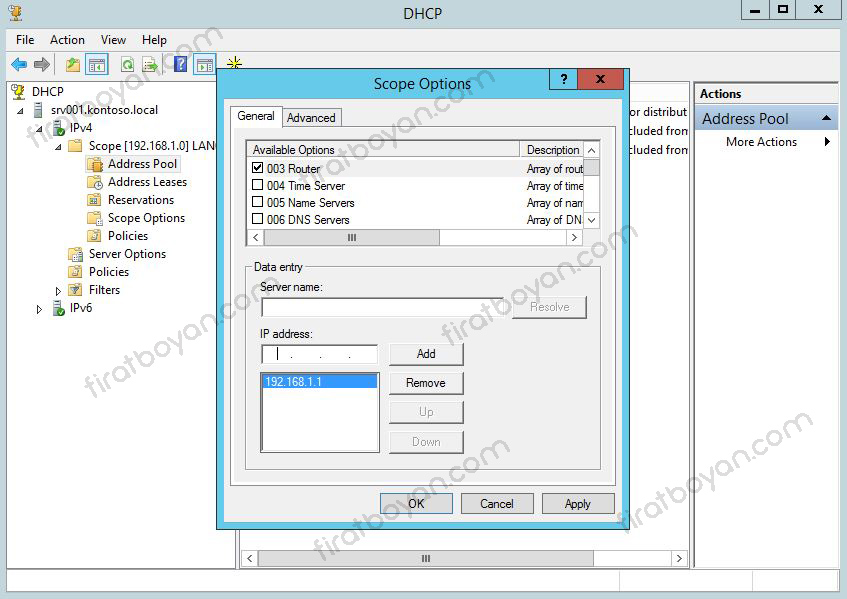Image resolution: width=847 pixels, height=599 pixels.
Task: Open the Help menu
Action: point(154,40)
